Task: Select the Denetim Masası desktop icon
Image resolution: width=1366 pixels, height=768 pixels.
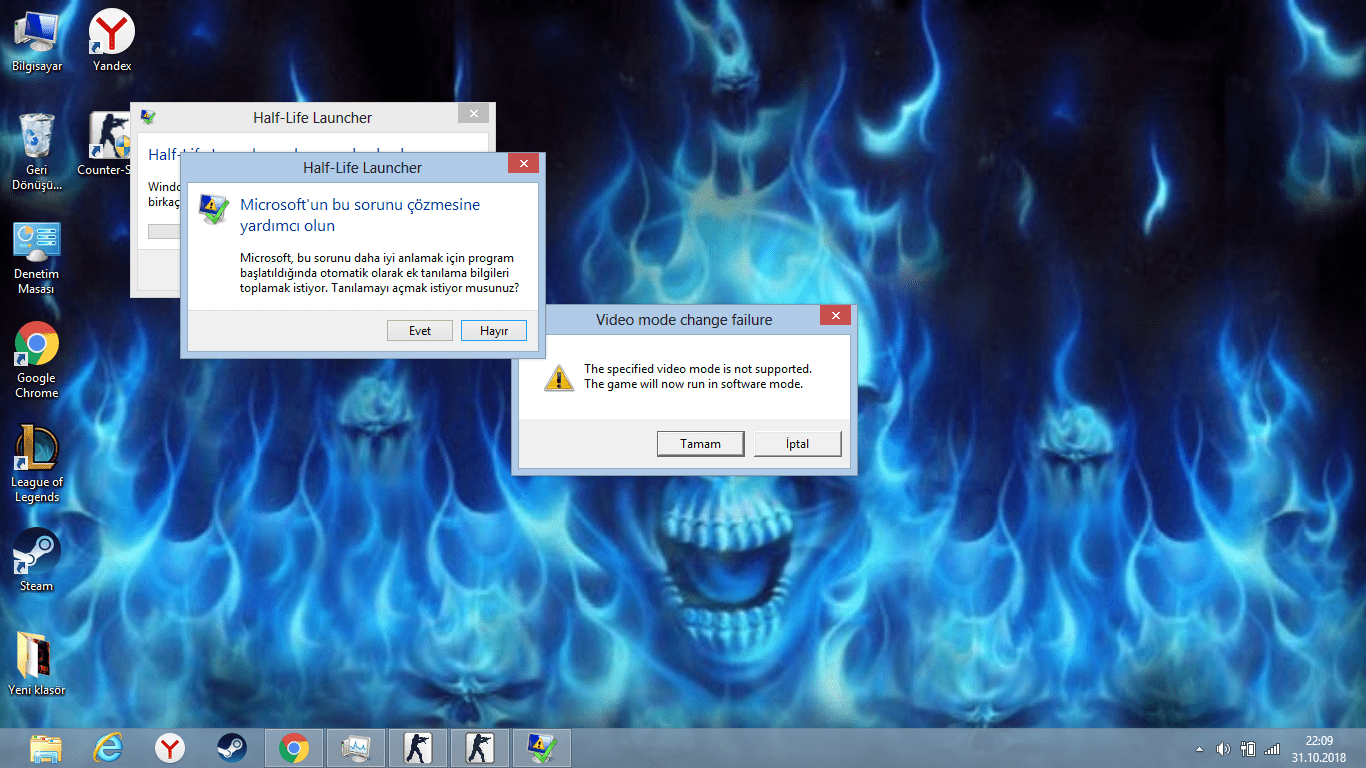Action: pos(37,258)
